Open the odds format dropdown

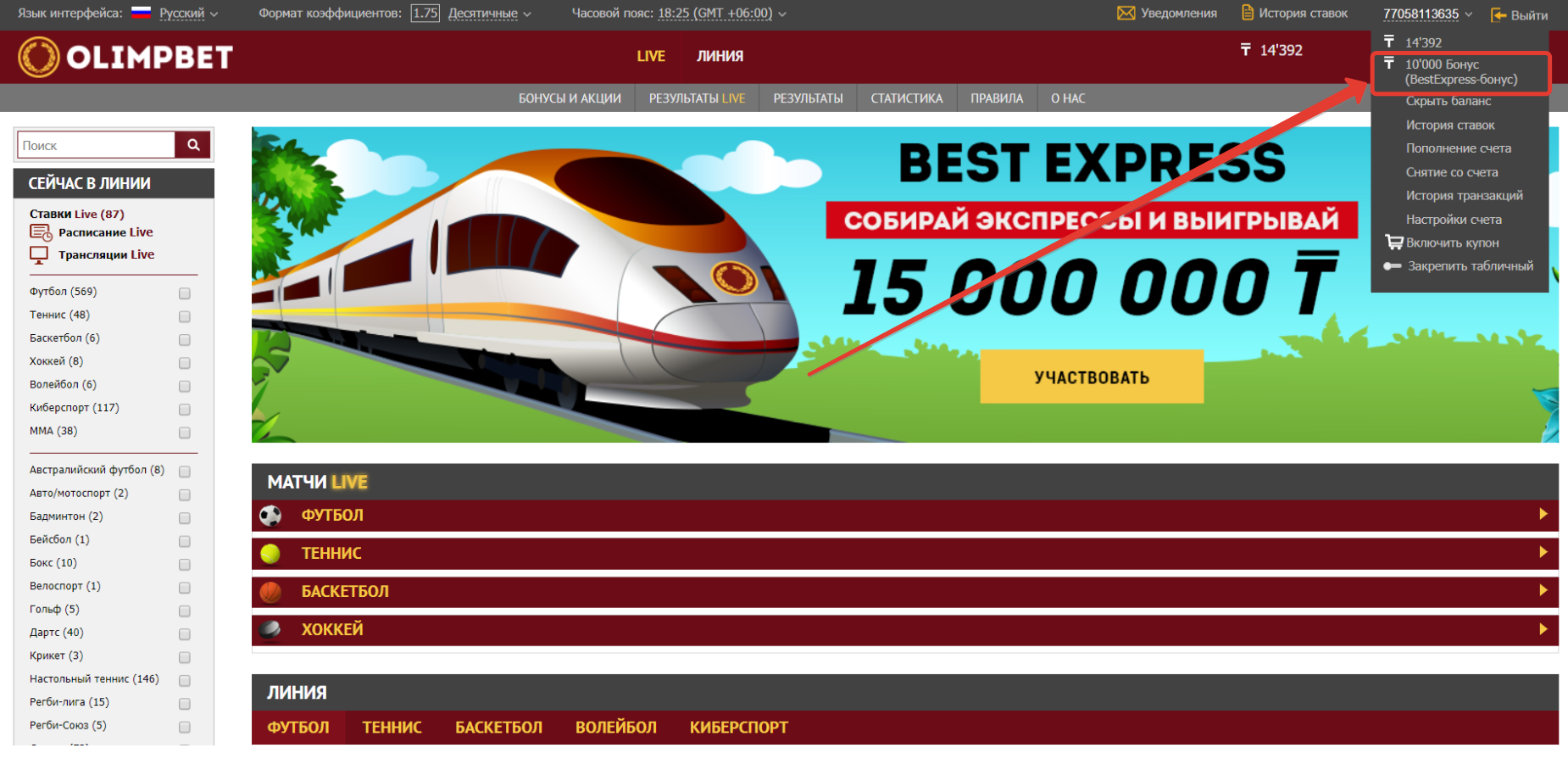489,14
